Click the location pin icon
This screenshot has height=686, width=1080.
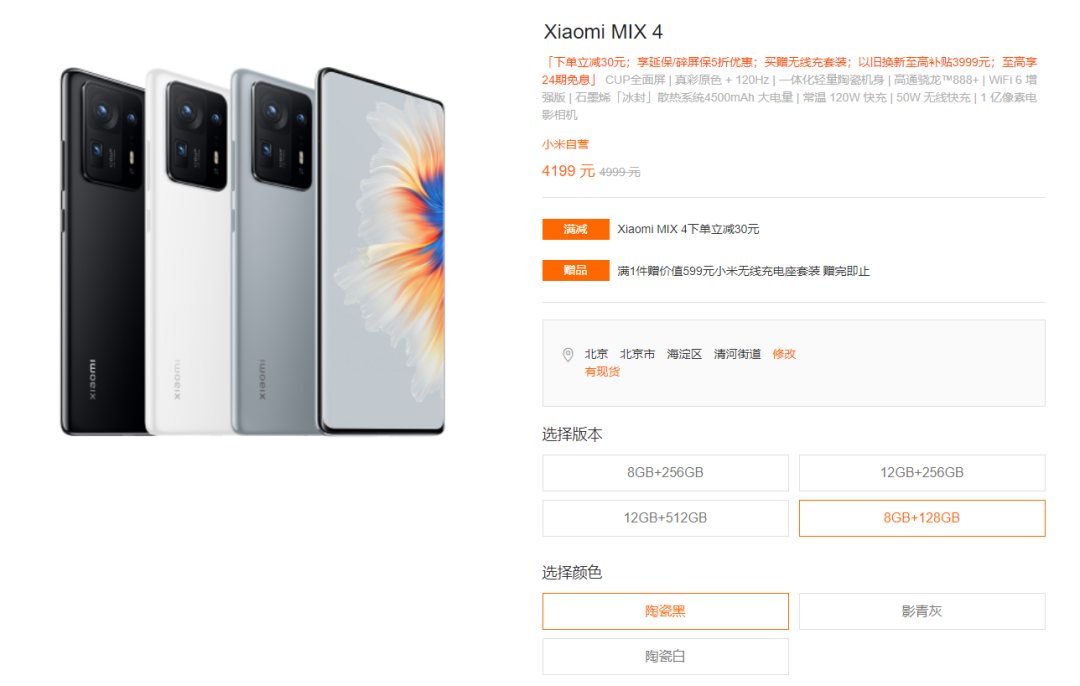tap(568, 355)
